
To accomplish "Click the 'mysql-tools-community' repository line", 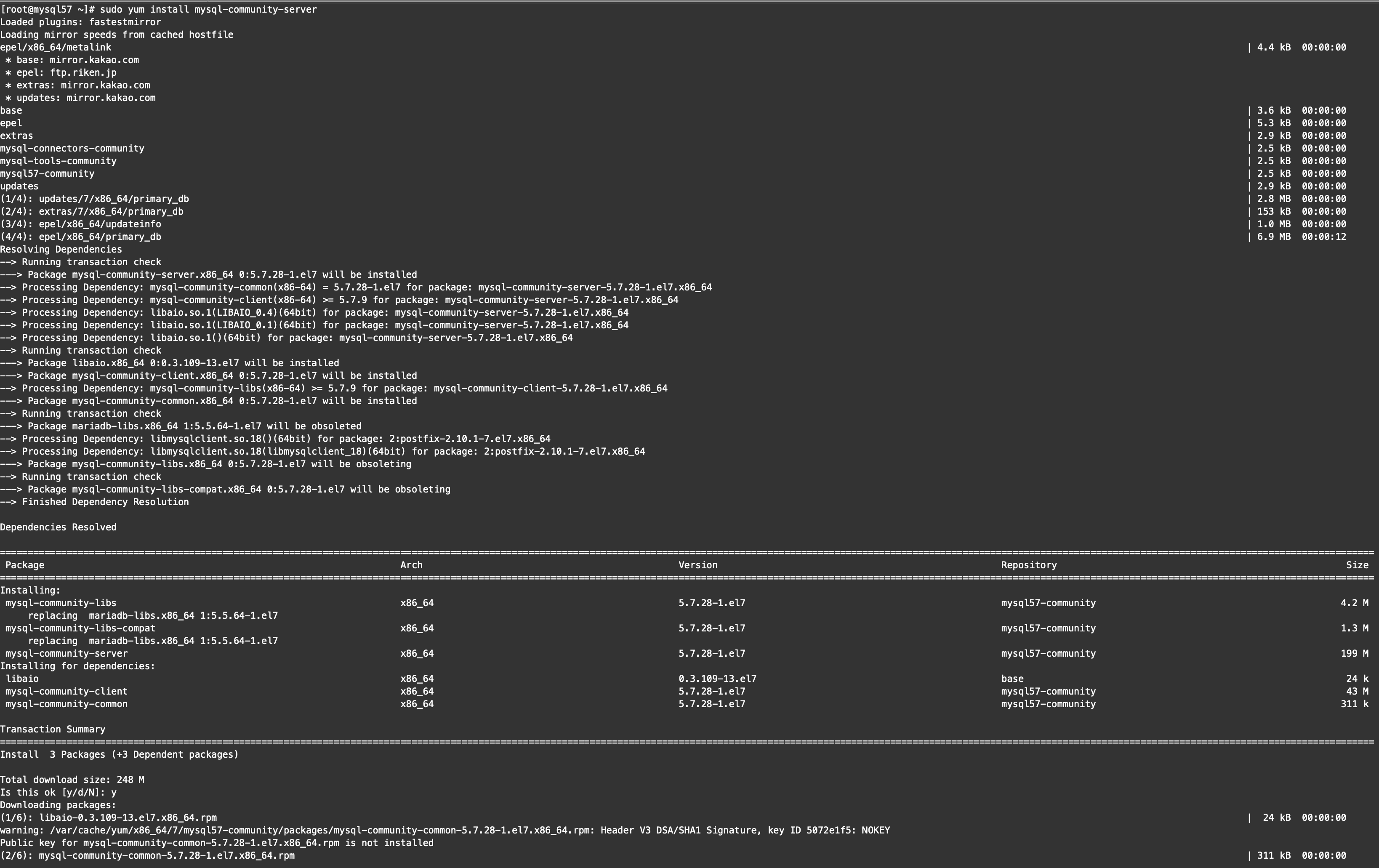I will tap(59, 161).
